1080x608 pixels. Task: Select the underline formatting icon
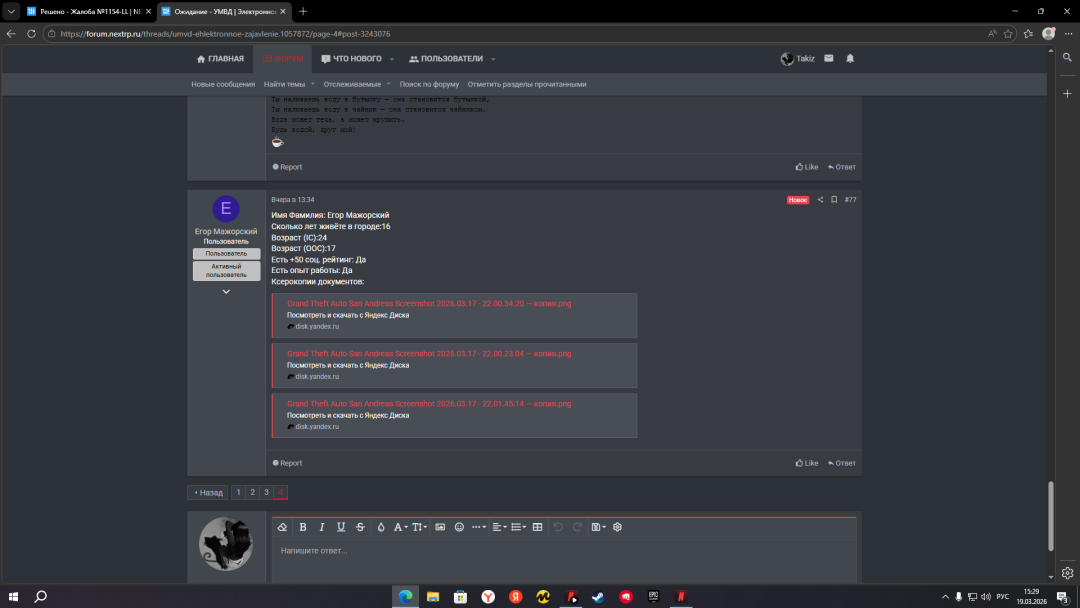click(341, 527)
